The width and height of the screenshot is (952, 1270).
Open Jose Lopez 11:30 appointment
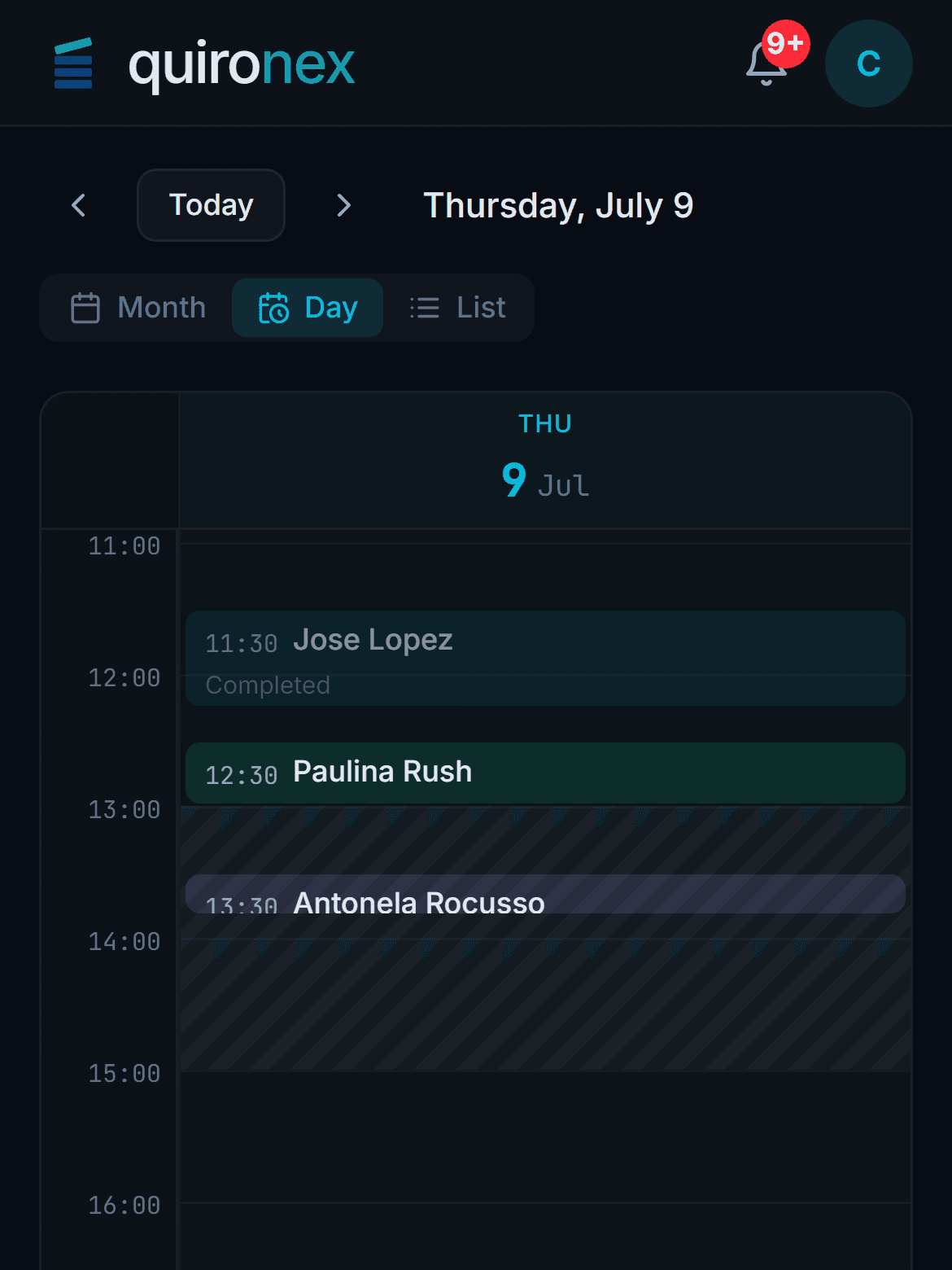click(x=545, y=658)
